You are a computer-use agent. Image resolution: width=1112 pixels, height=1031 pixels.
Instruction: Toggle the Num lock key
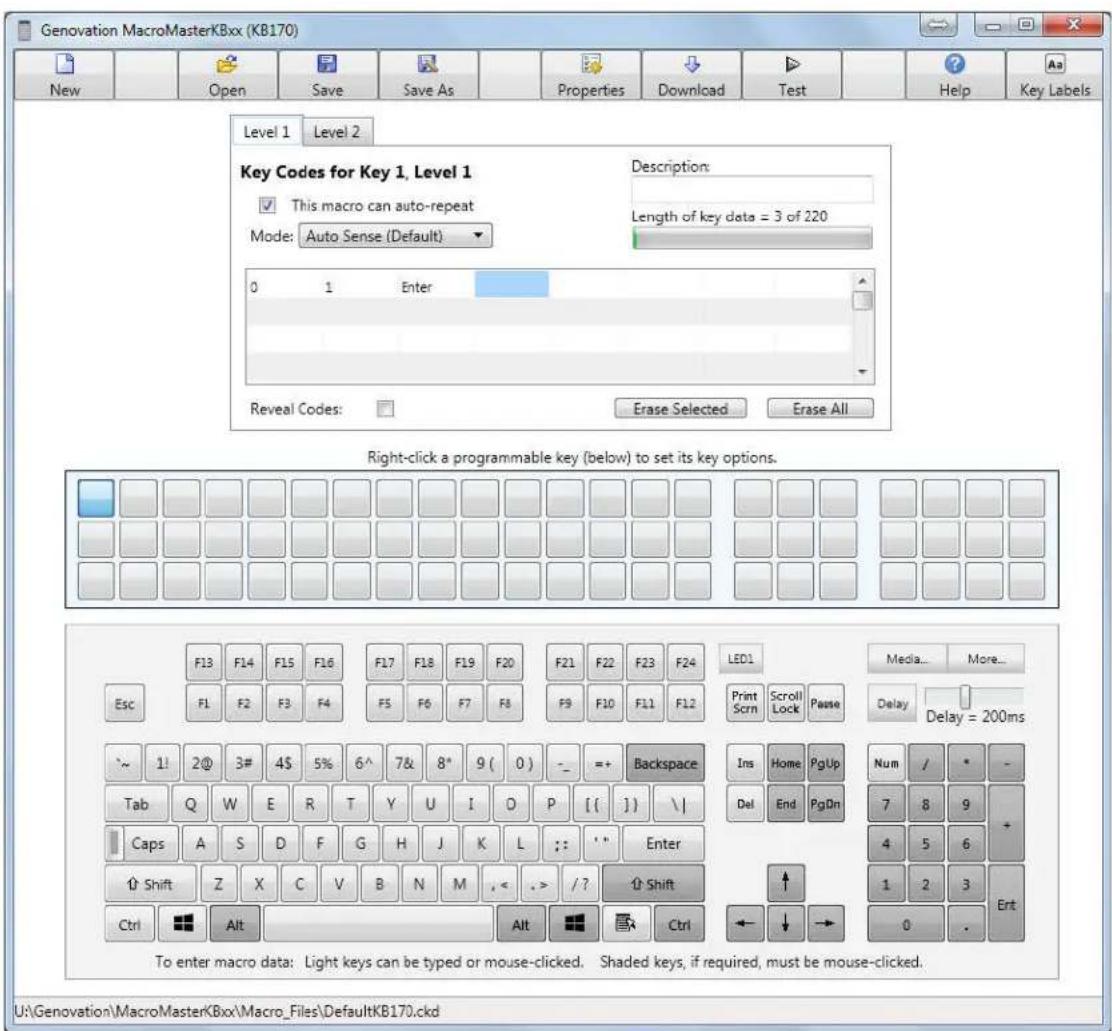click(x=886, y=763)
